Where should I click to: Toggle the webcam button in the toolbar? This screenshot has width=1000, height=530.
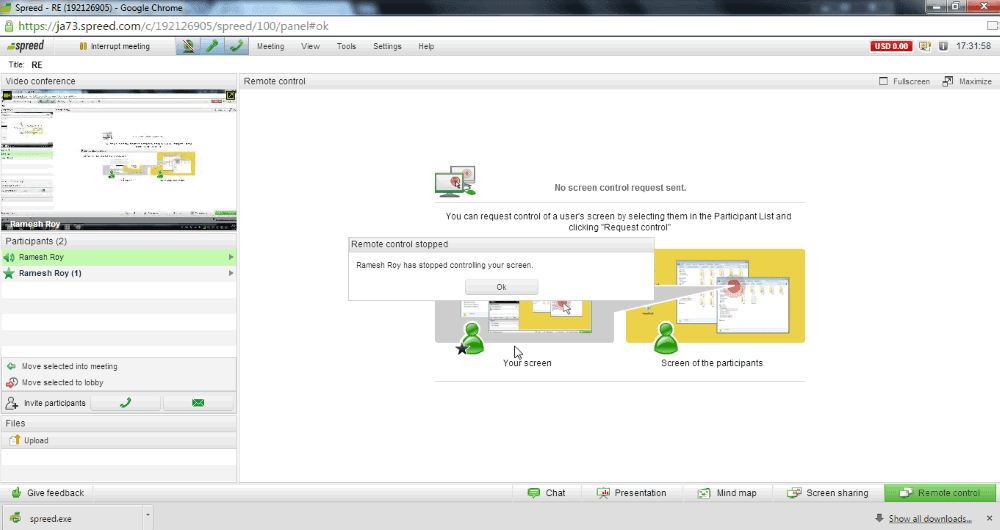(x=188, y=46)
